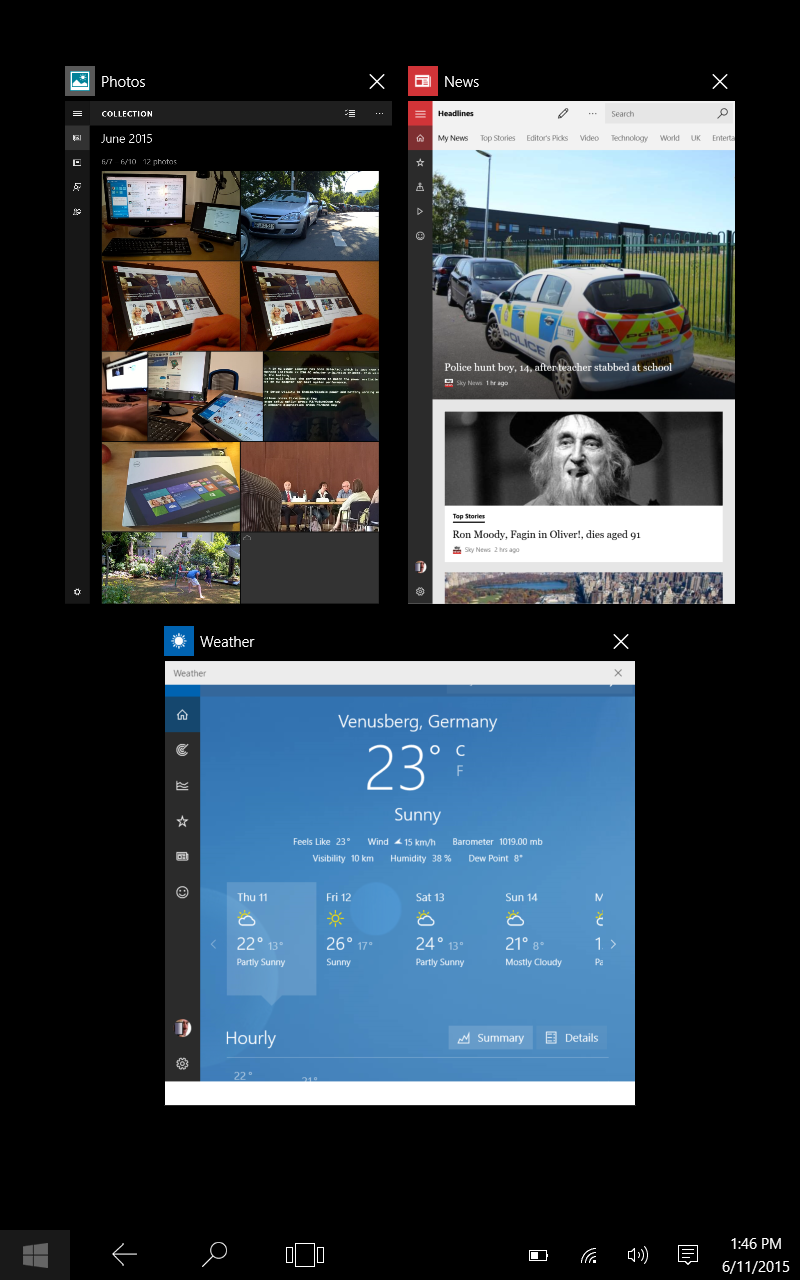Open the Action Center notification icon

688,1255
